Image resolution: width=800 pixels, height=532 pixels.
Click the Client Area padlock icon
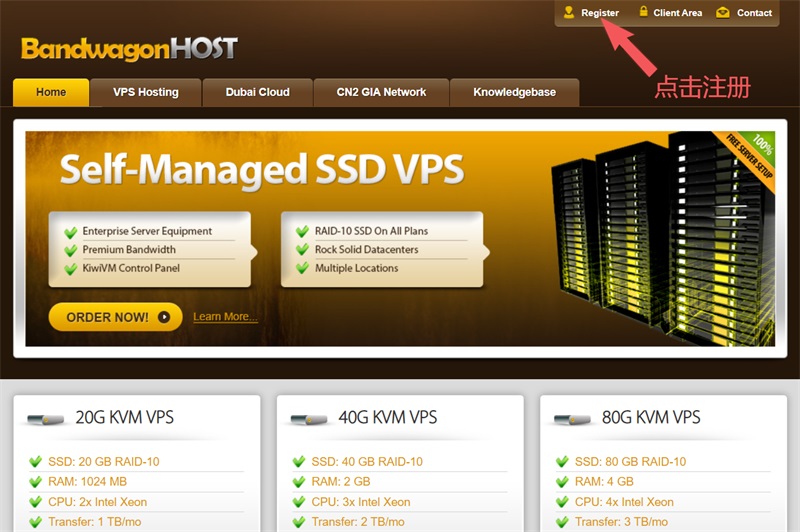click(x=643, y=11)
